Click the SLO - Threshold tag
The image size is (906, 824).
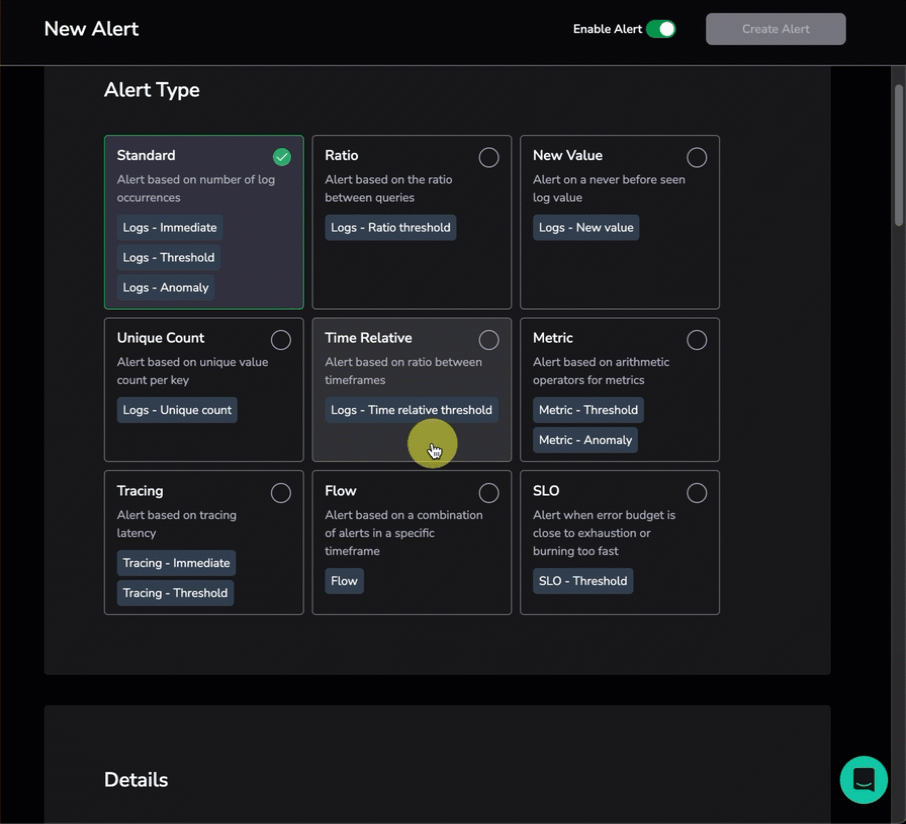click(x=583, y=581)
